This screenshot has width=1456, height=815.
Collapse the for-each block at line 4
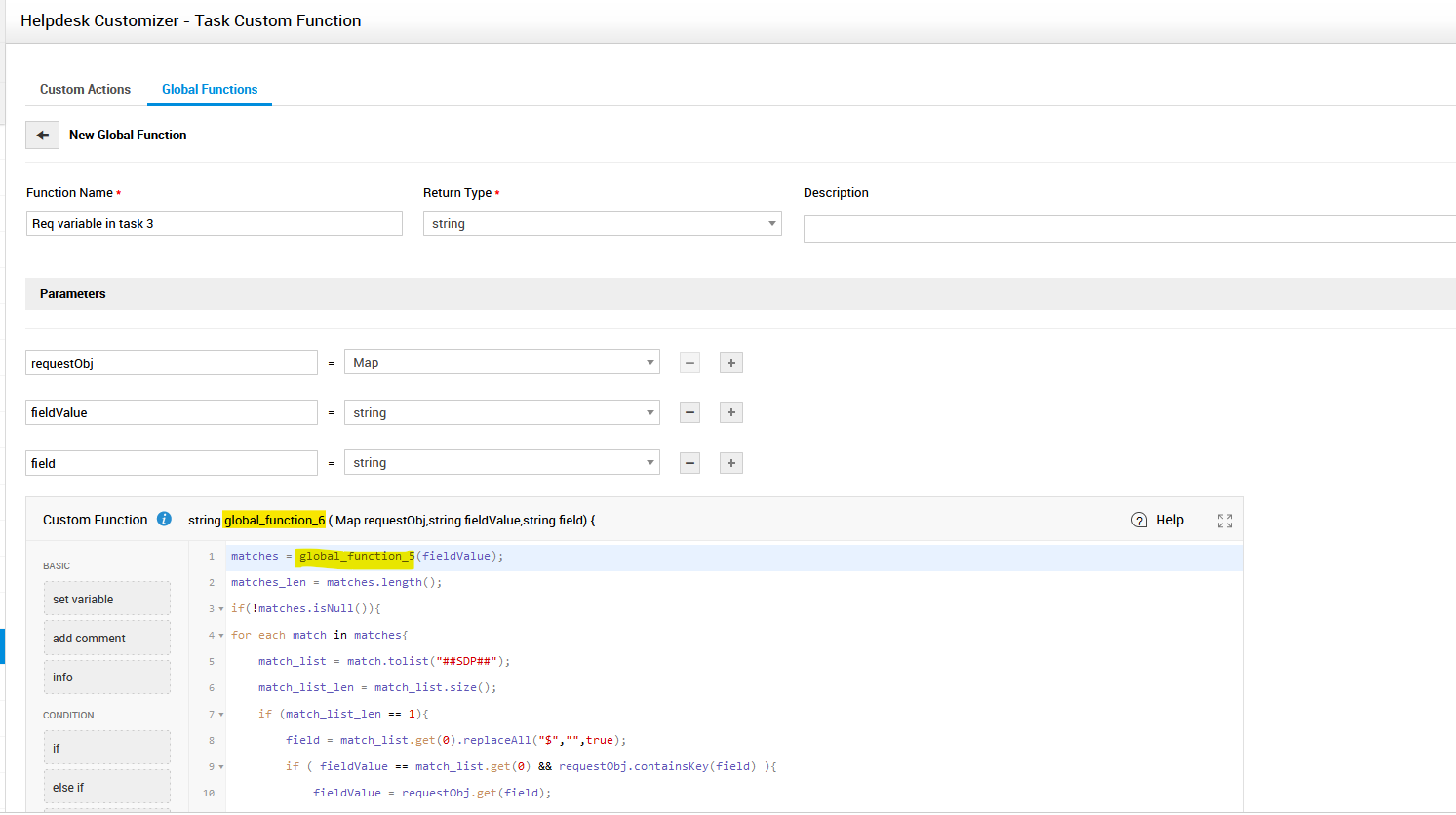(221, 636)
